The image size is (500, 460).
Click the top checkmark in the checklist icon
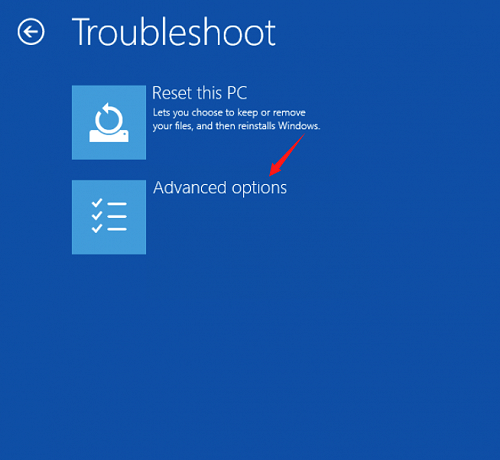(x=97, y=202)
